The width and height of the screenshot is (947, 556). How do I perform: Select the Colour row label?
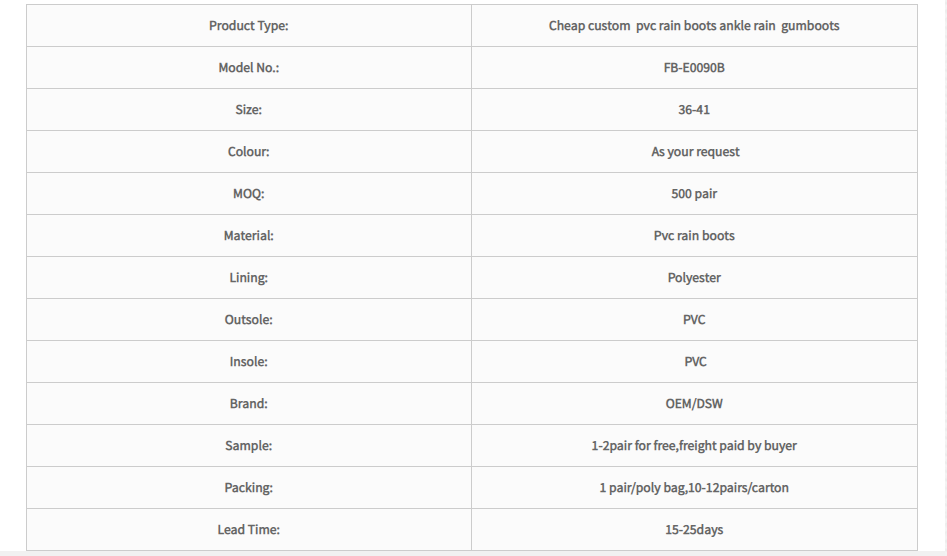249,152
